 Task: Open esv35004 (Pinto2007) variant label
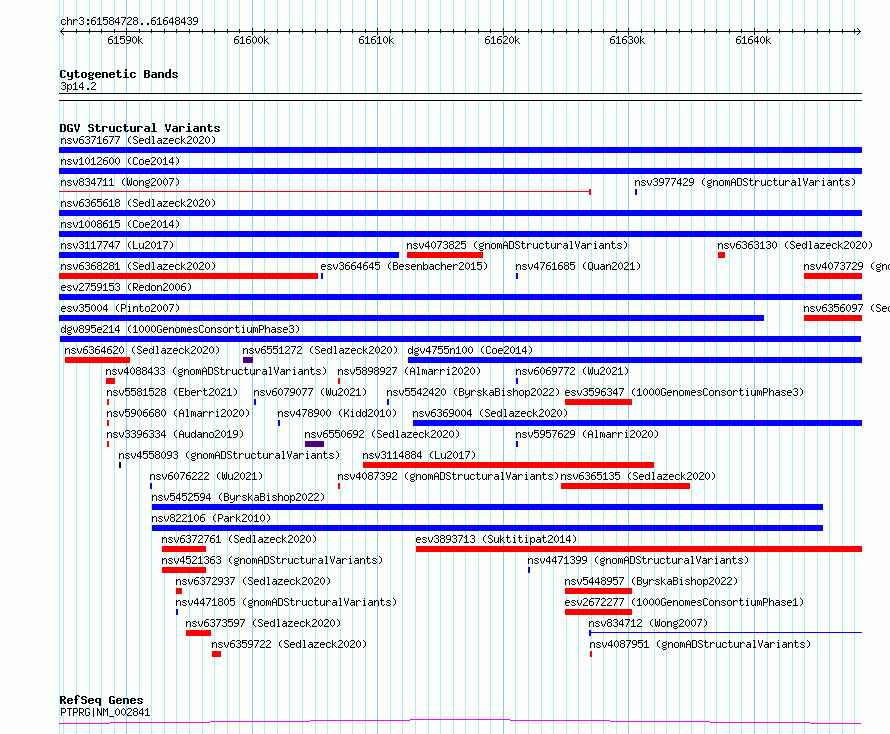[120, 308]
